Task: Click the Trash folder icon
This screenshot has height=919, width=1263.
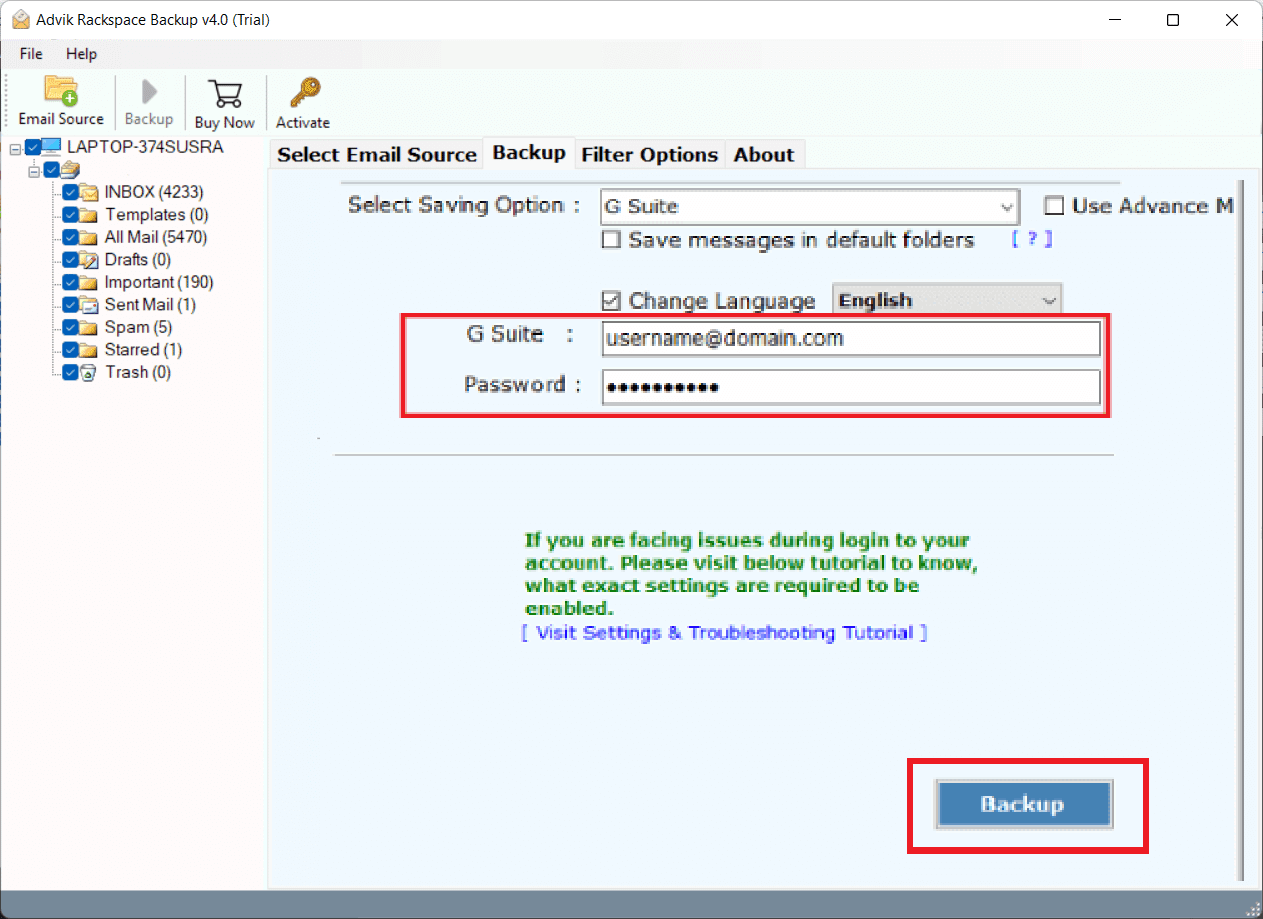Action: point(88,372)
